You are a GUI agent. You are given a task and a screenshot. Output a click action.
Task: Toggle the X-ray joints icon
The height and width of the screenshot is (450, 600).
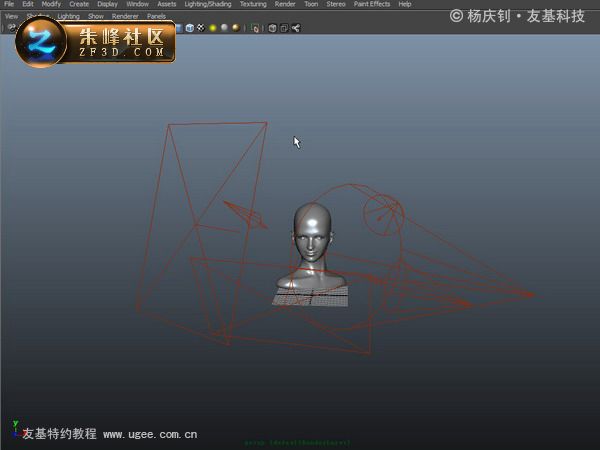click(x=295, y=28)
